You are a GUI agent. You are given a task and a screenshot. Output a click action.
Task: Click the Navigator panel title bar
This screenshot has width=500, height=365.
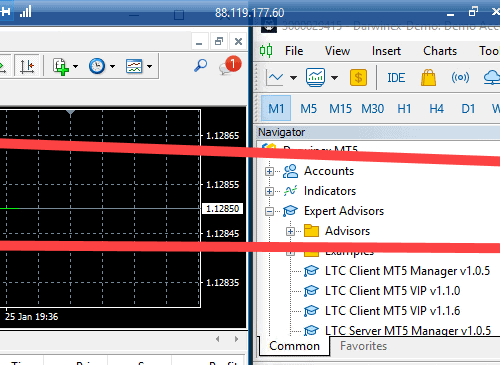click(378, 132)
